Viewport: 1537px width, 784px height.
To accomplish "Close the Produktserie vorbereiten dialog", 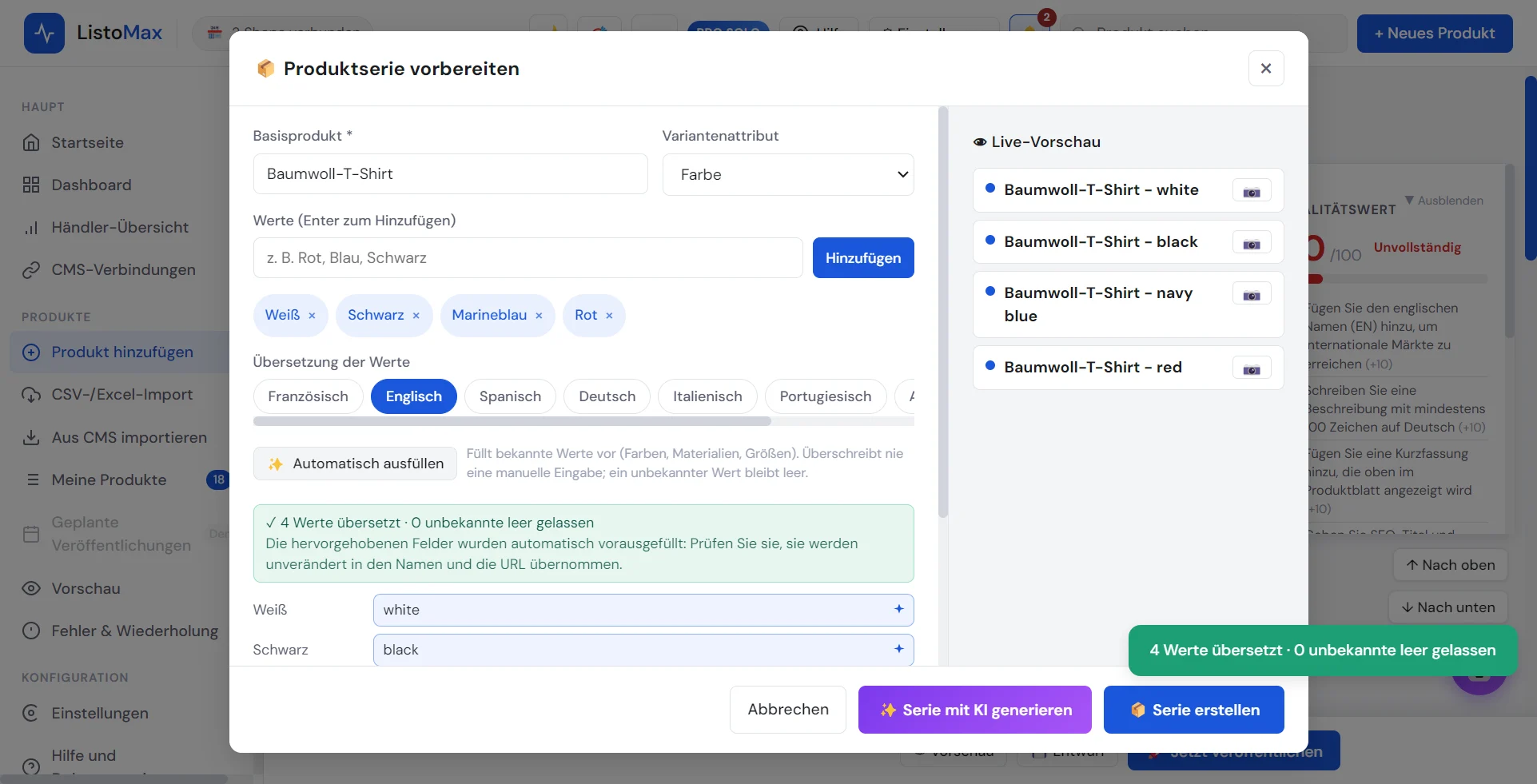I will click(1266, 69).
